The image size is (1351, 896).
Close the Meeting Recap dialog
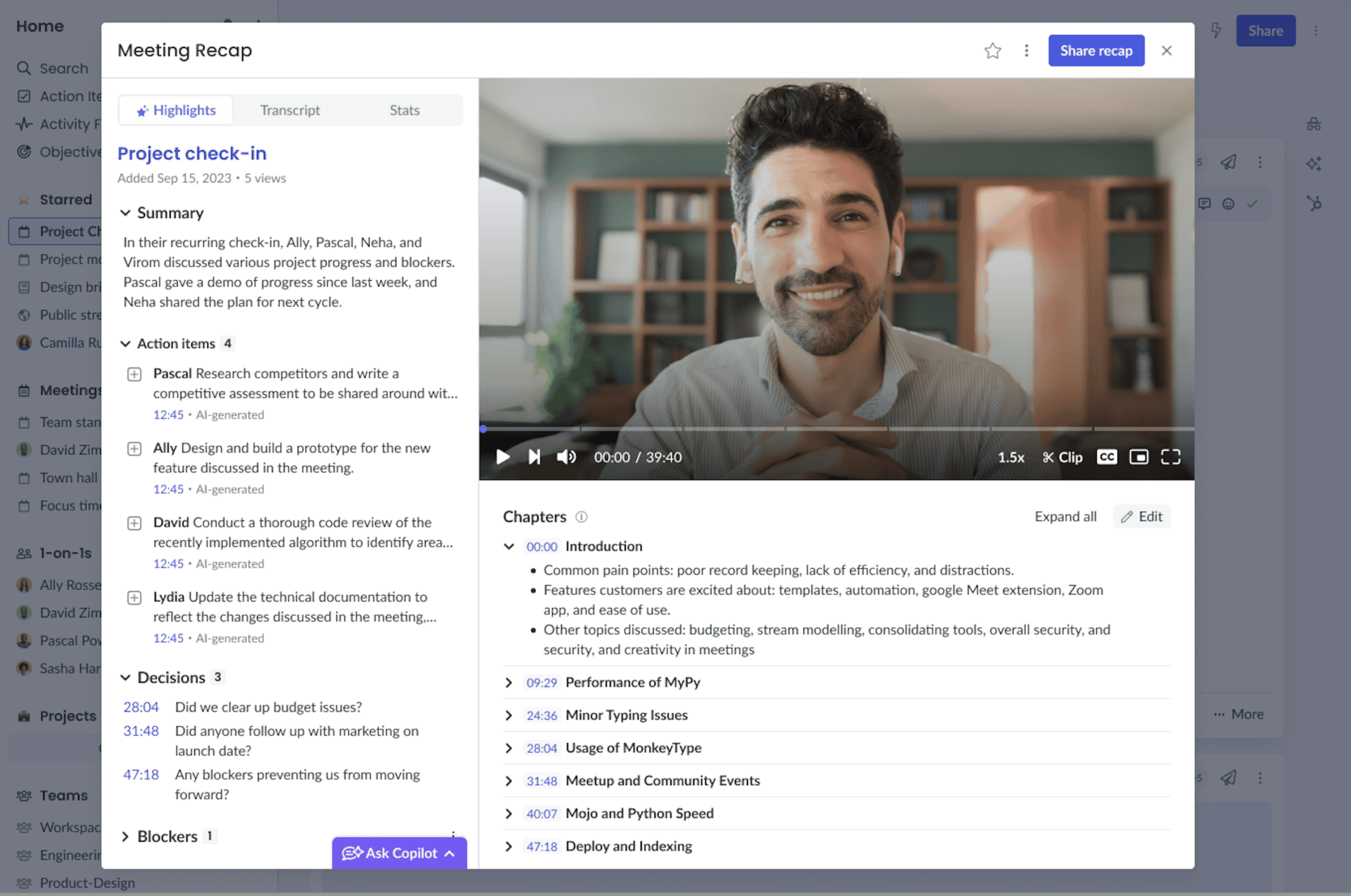coord(1166,51)
